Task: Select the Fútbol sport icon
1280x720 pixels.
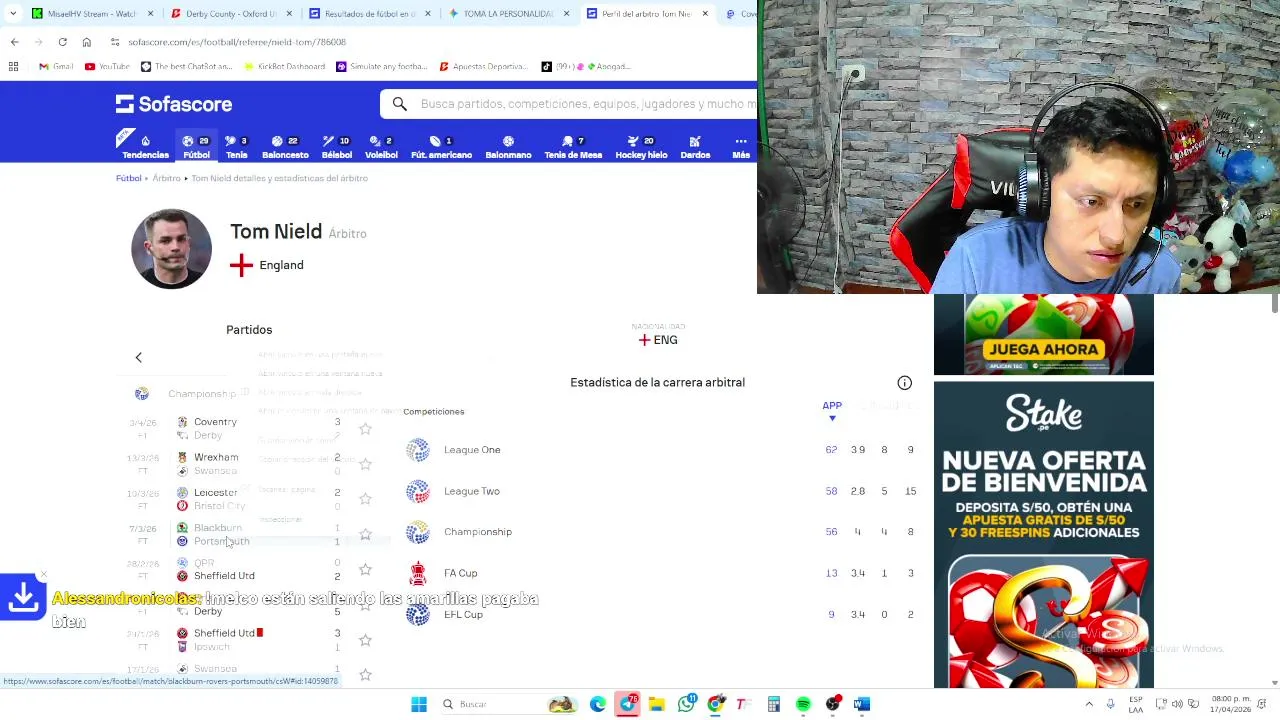Action: pos(196,147)
